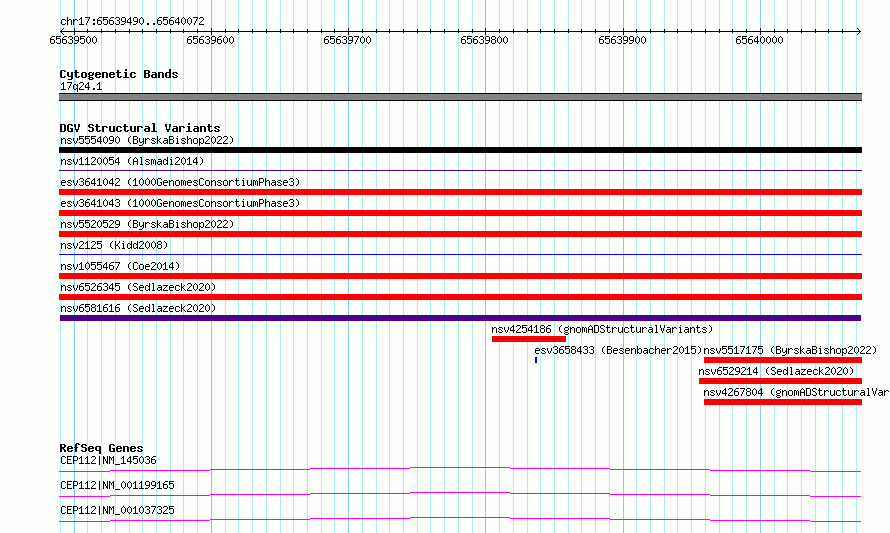890x533 pixels.
Task: Open nsv6529214 (Sedlazeck2020) label
Action: point(776,371)
